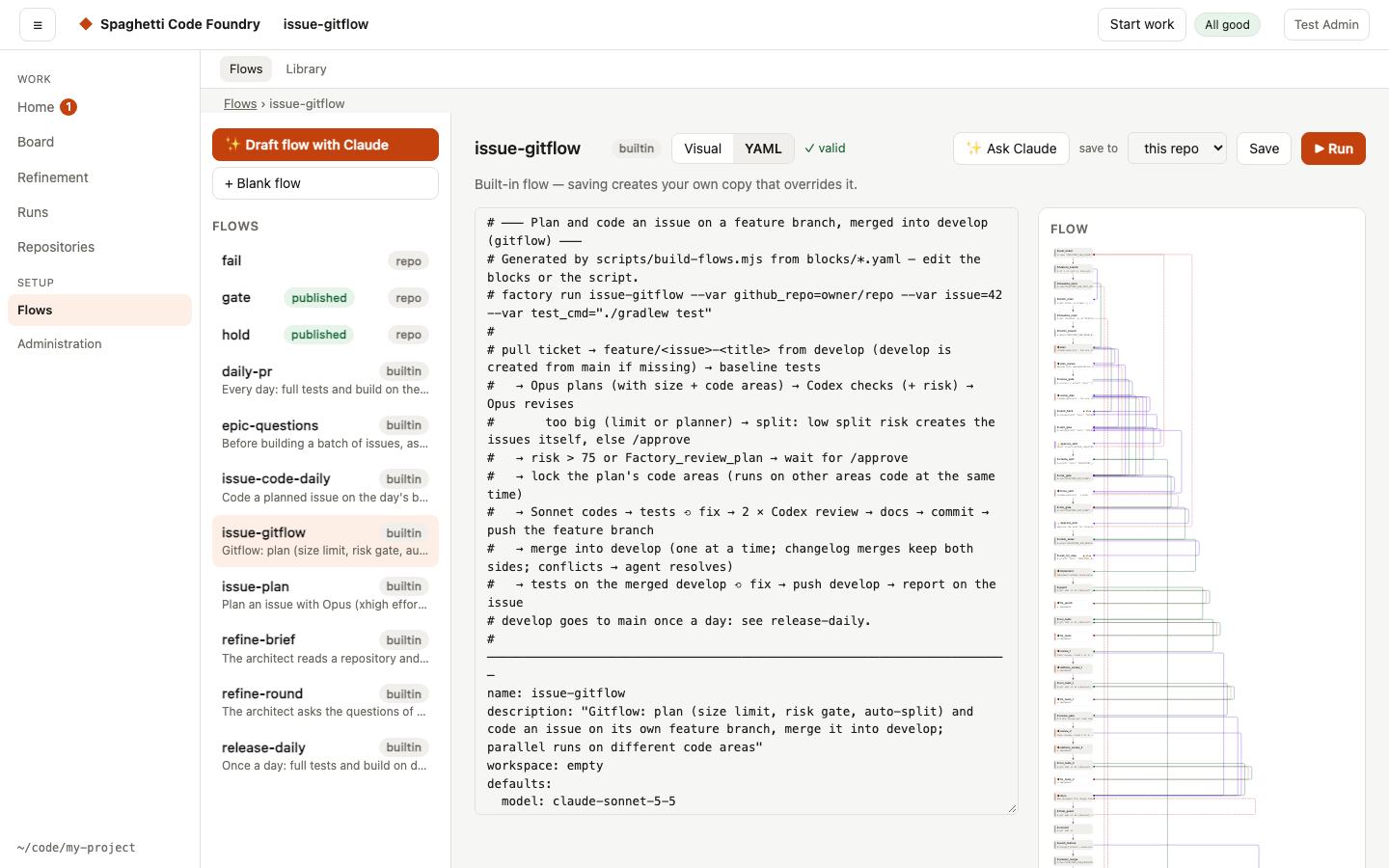Toggle the sidebar hamburger menu
Viewport: 1389px width, 868px height.
coord(38,25)
